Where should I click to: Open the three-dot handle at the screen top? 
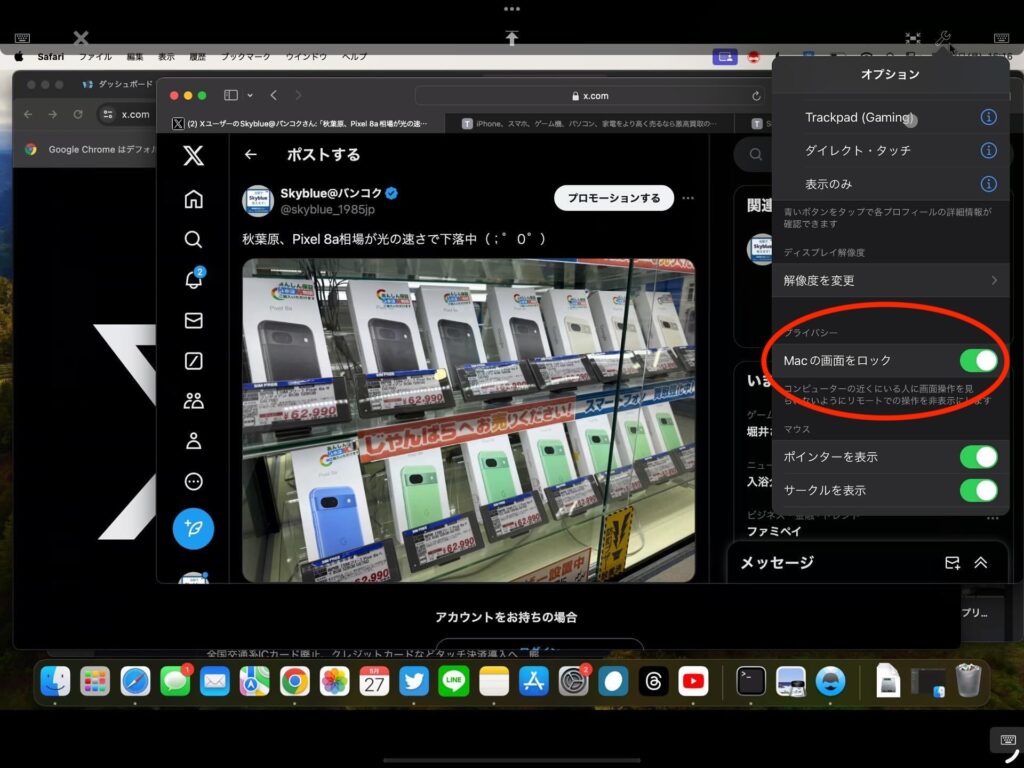(x=512, y=9)
